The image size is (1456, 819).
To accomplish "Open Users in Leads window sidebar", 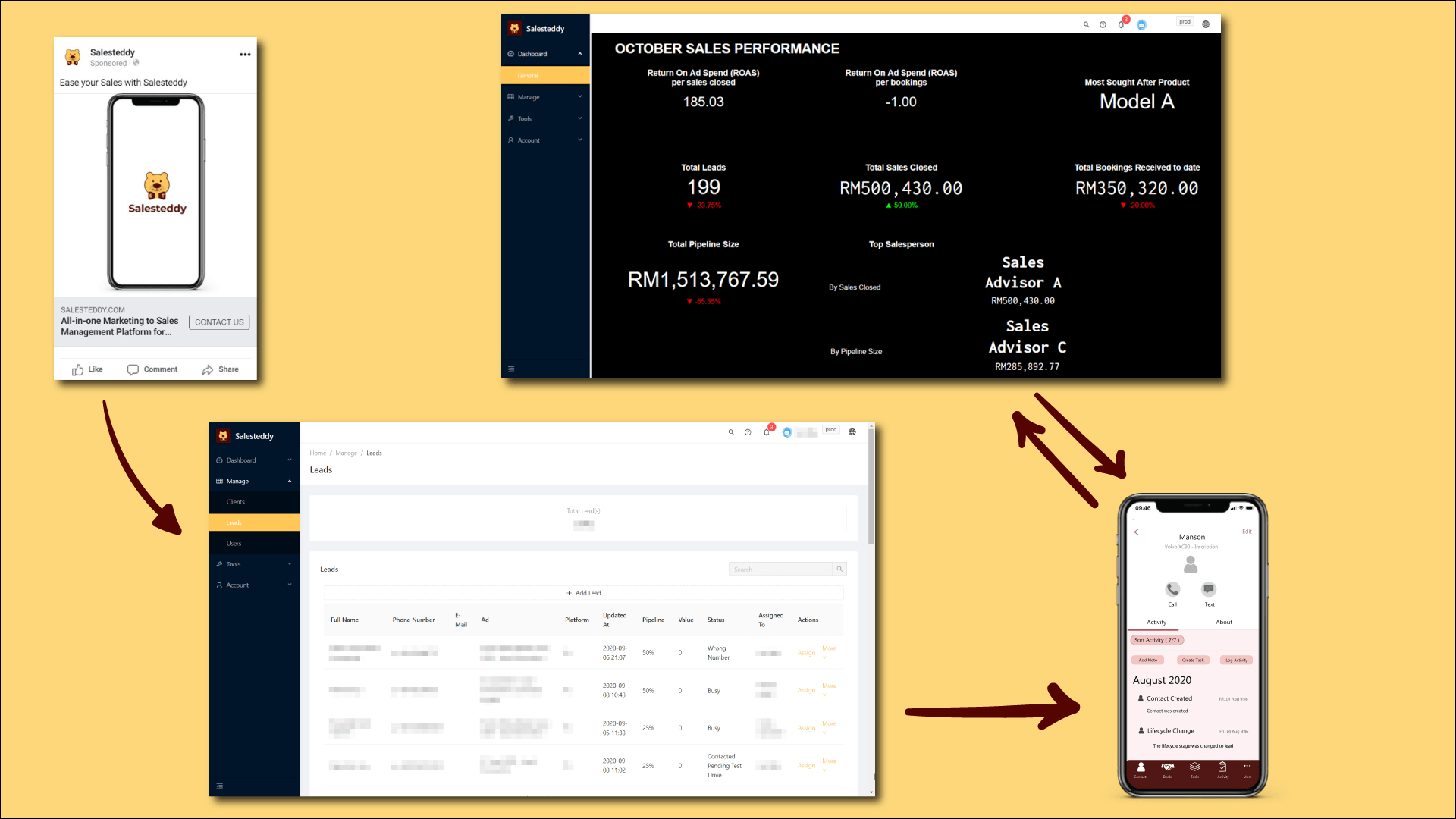I will pyautogui.click(x=254, y=544).
